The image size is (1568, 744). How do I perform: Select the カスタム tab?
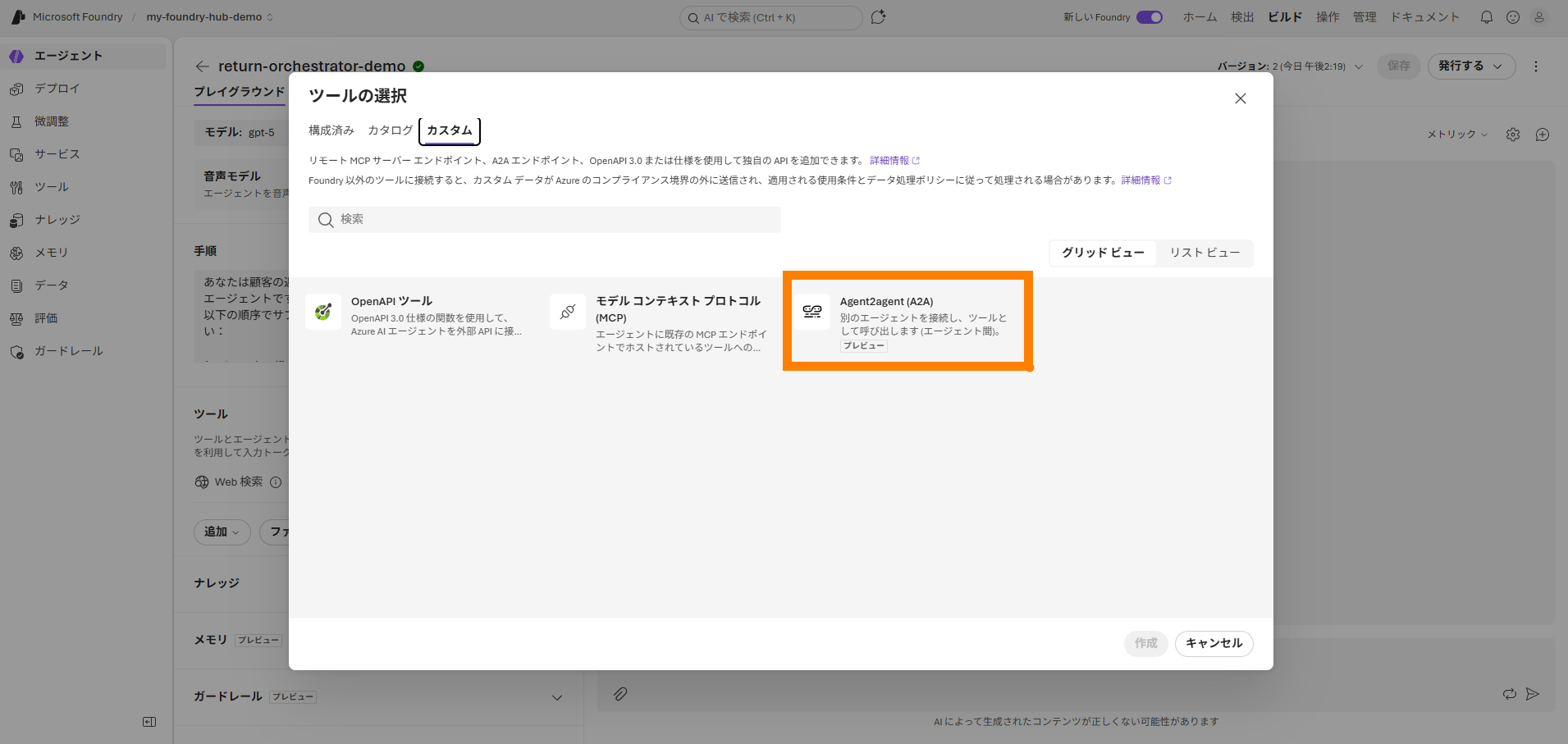pos(450,130)
